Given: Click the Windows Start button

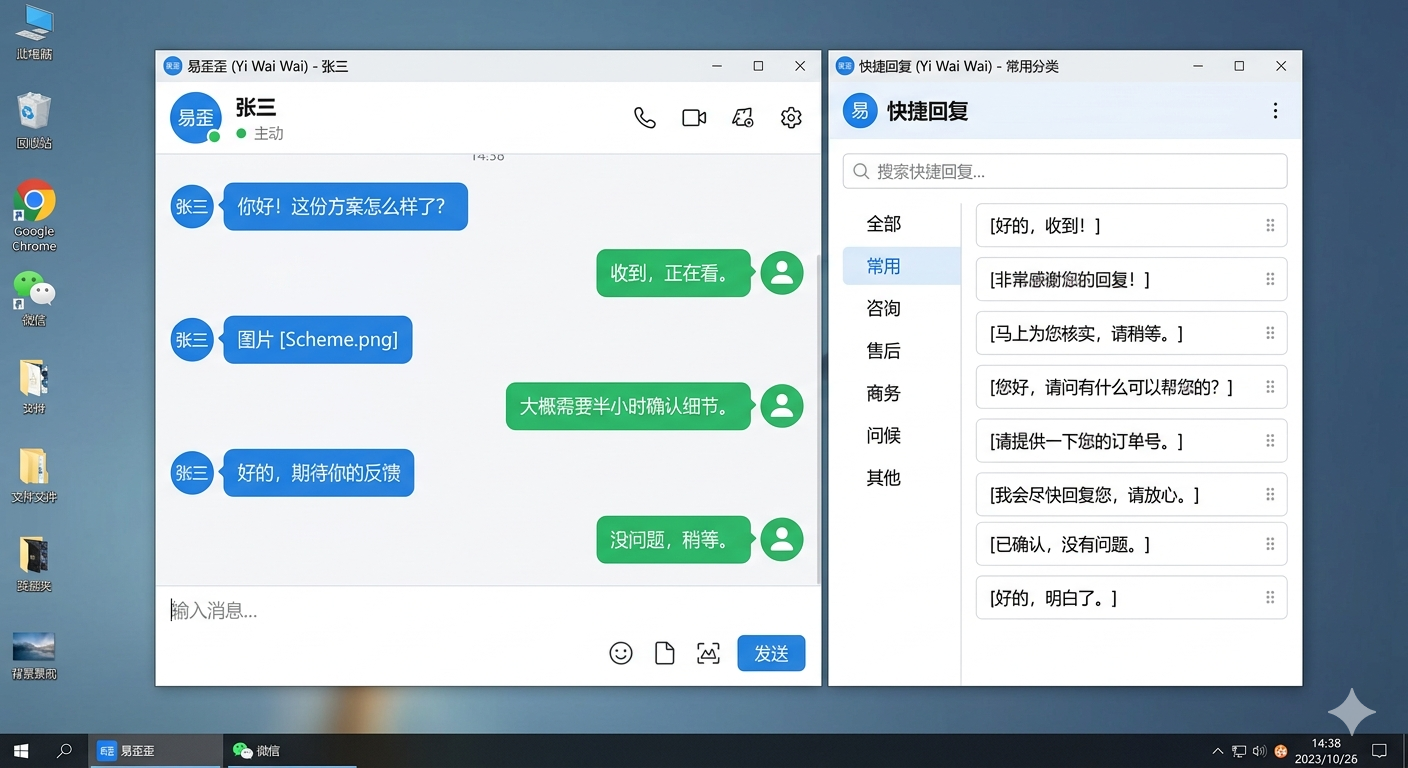Looking at the screenshot, I should [20, 750].
